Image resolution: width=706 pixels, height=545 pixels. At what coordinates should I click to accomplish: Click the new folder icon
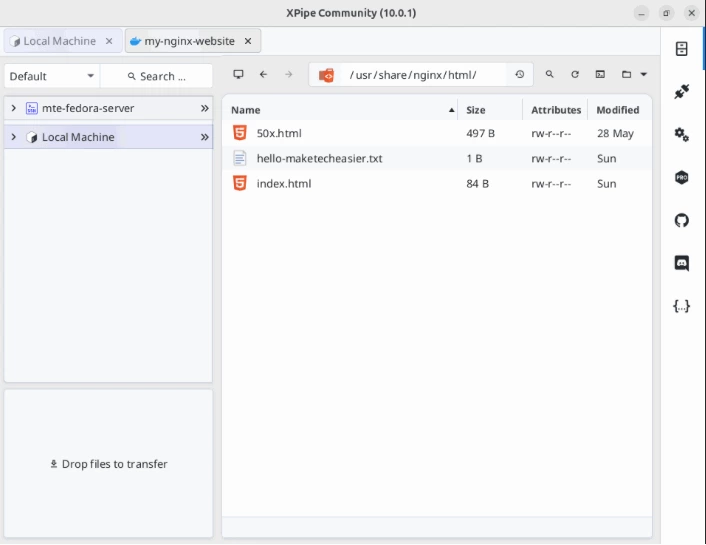coord(626,74)
